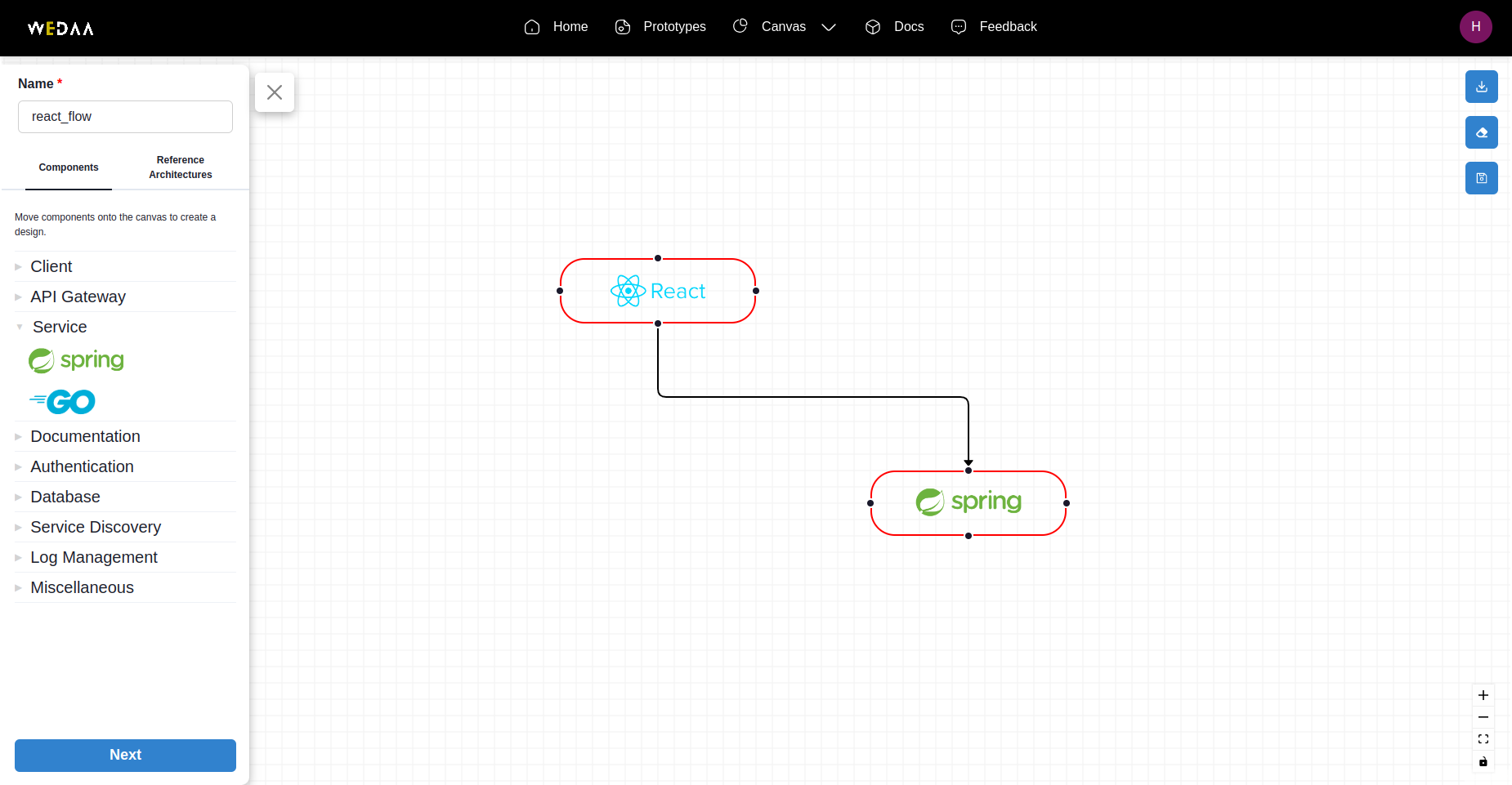The height and width of the screenshot is (785, 1512).
Task: Expand the Miscellaneous category
Action: point(125,587)
